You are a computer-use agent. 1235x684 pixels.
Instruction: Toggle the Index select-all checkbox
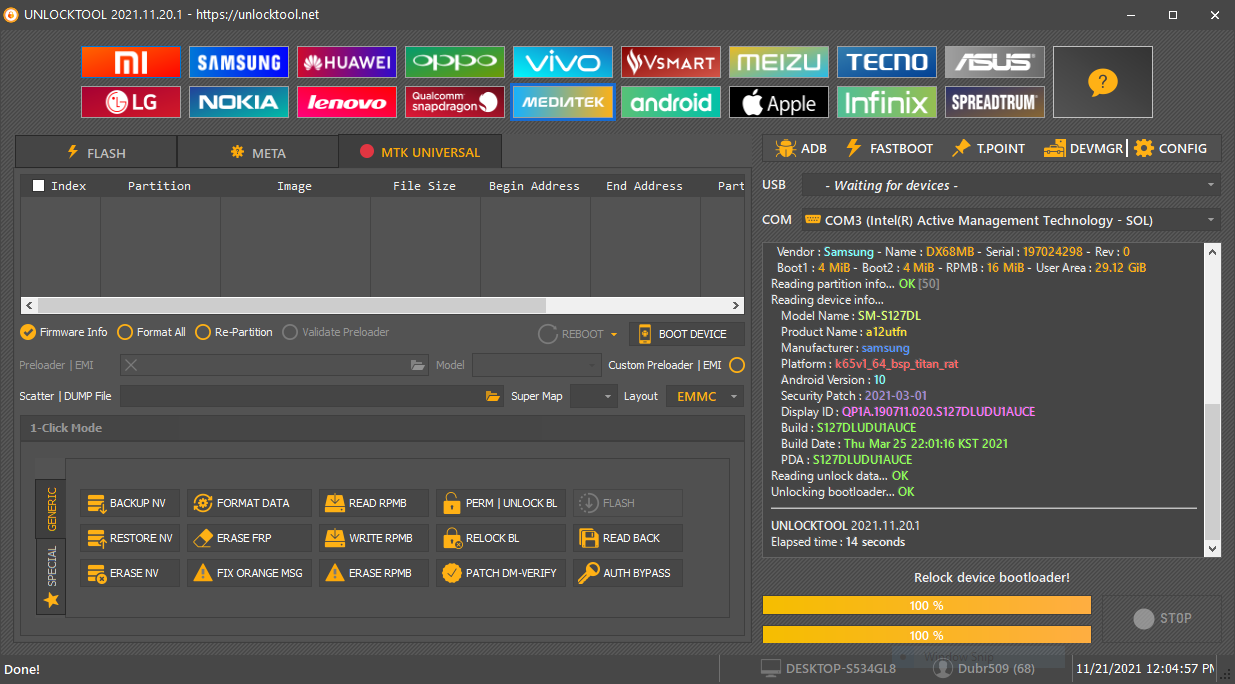(39, 186)
